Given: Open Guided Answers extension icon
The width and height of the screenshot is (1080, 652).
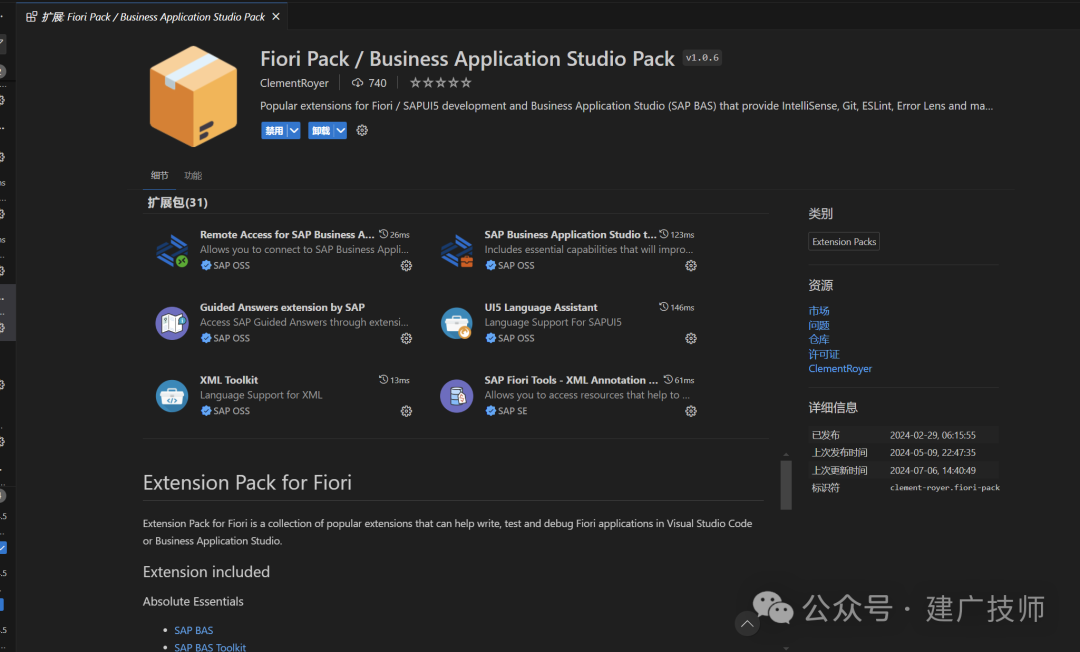Looking at the screenshot, I should click(172, 323).
